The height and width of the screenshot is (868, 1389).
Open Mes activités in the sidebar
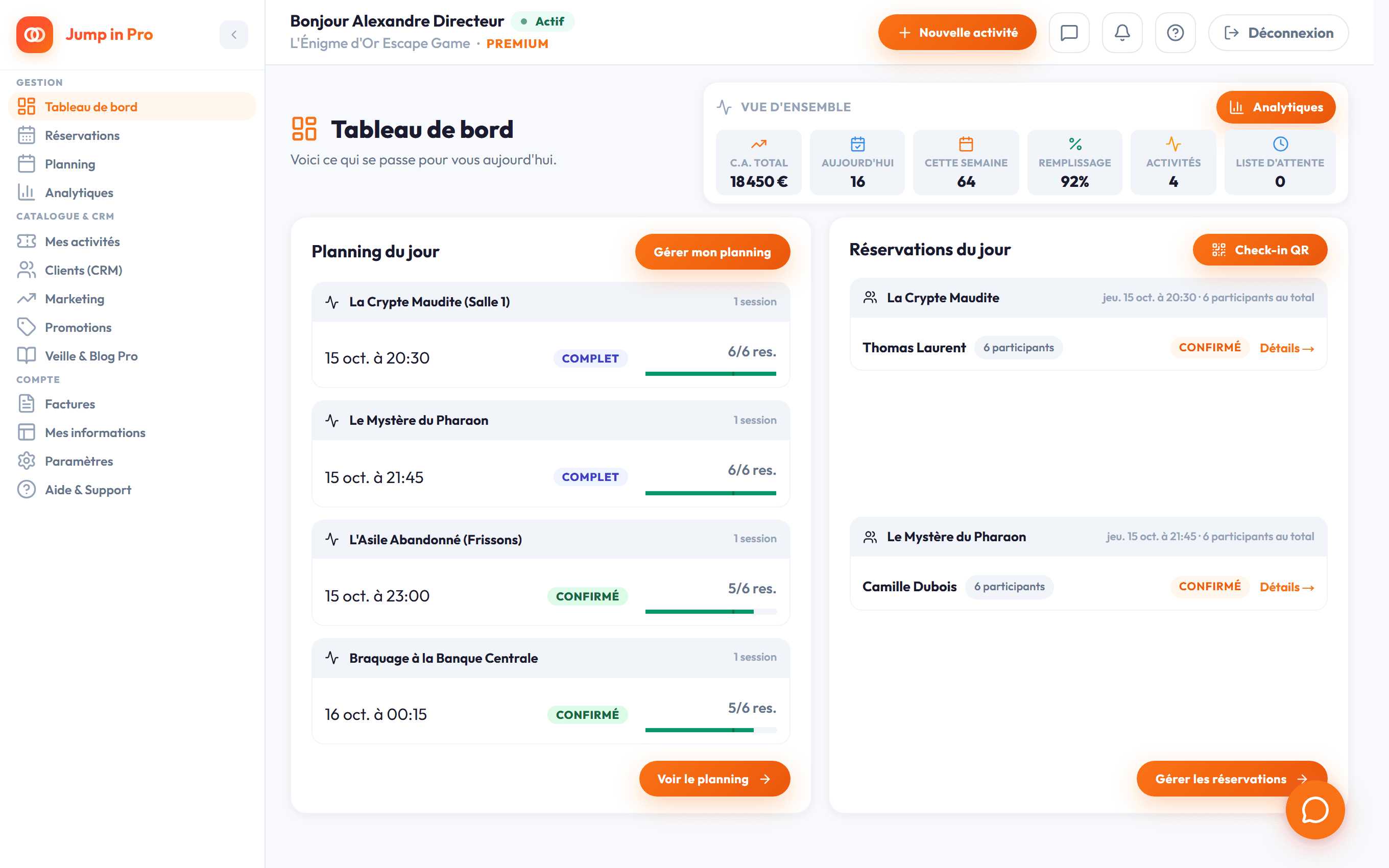point(133,242)
